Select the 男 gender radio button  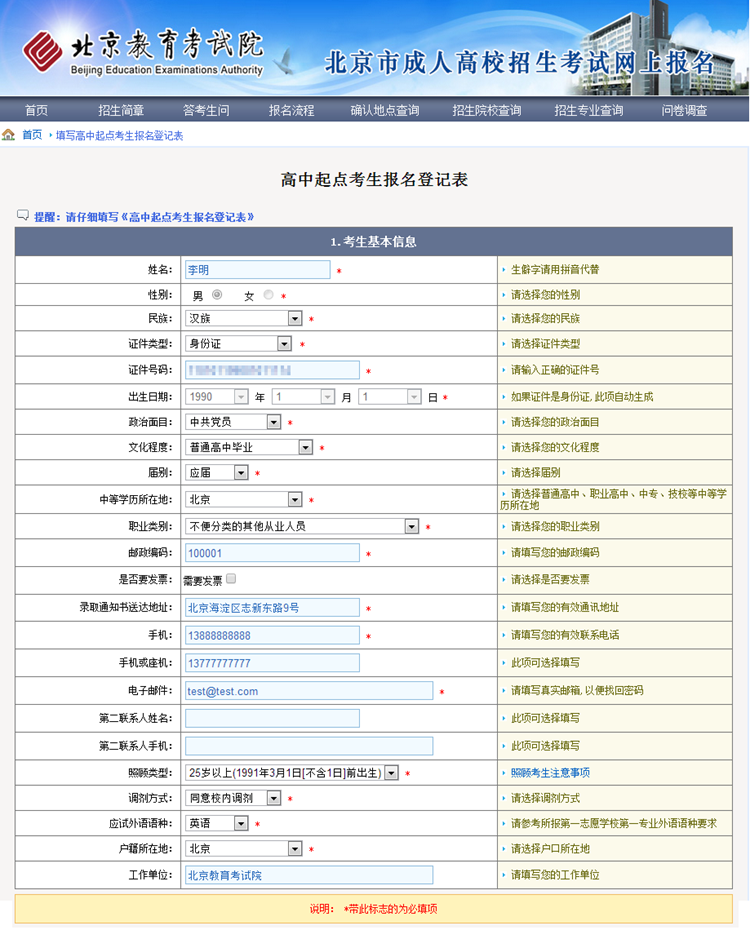point(217,295)
